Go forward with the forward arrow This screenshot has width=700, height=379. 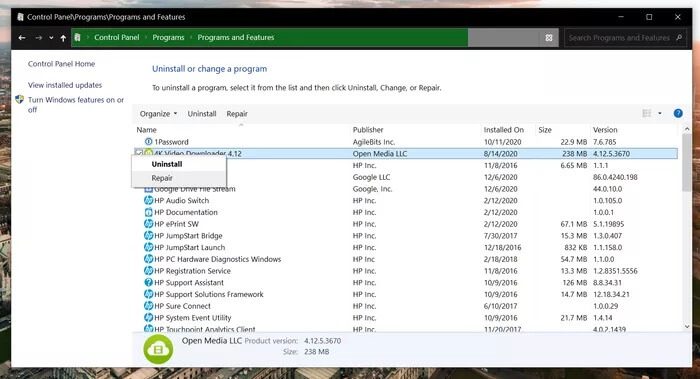tap(38, 38)
